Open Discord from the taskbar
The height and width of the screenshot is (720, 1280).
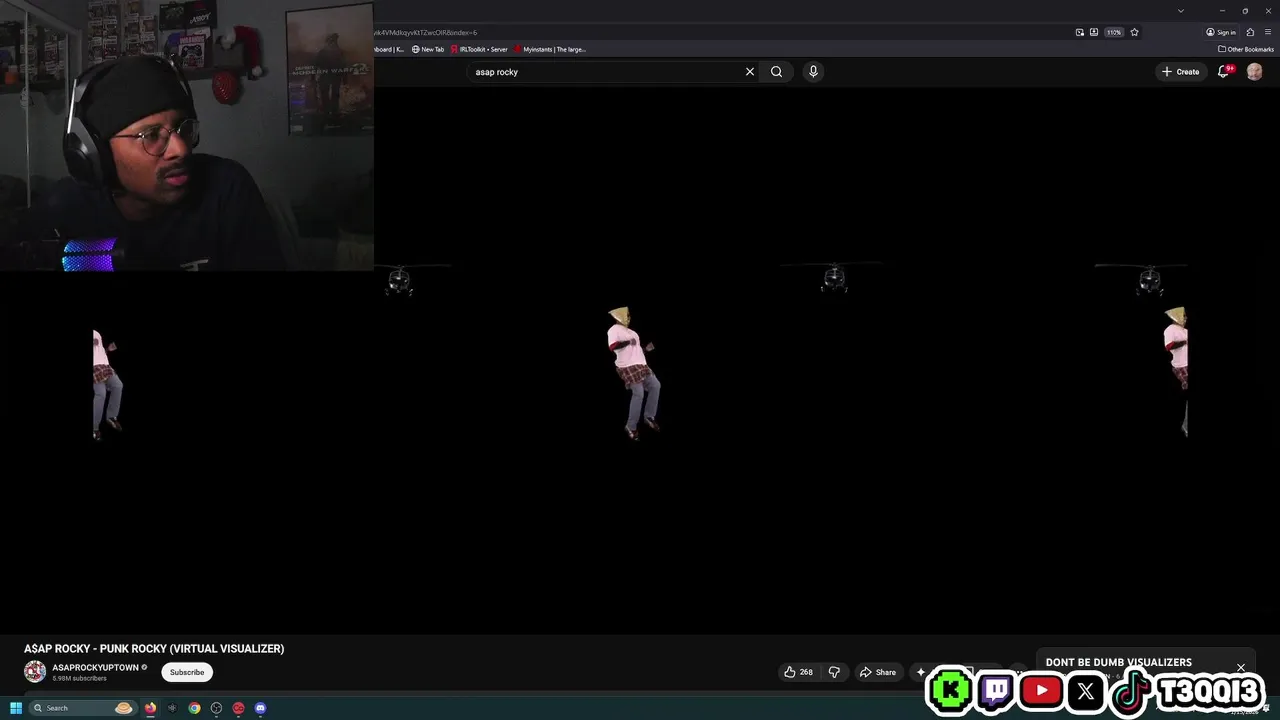[x=260, y=708]
